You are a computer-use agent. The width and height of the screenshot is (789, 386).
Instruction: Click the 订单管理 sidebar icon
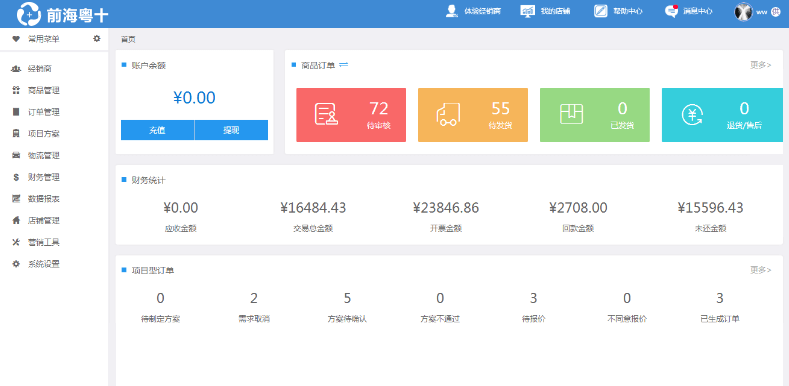16,112
